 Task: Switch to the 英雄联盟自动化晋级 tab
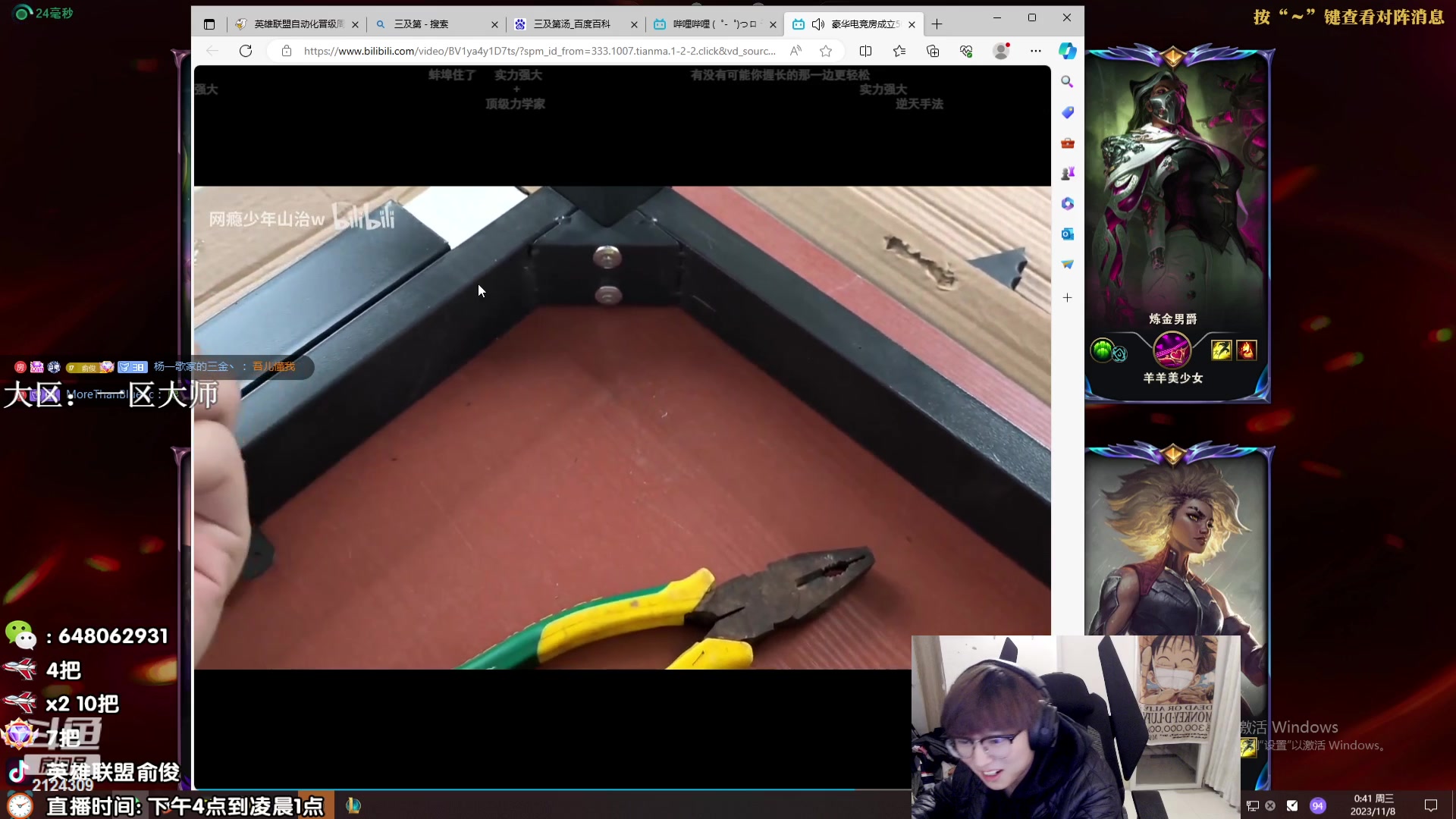click(x=298, y=24)
